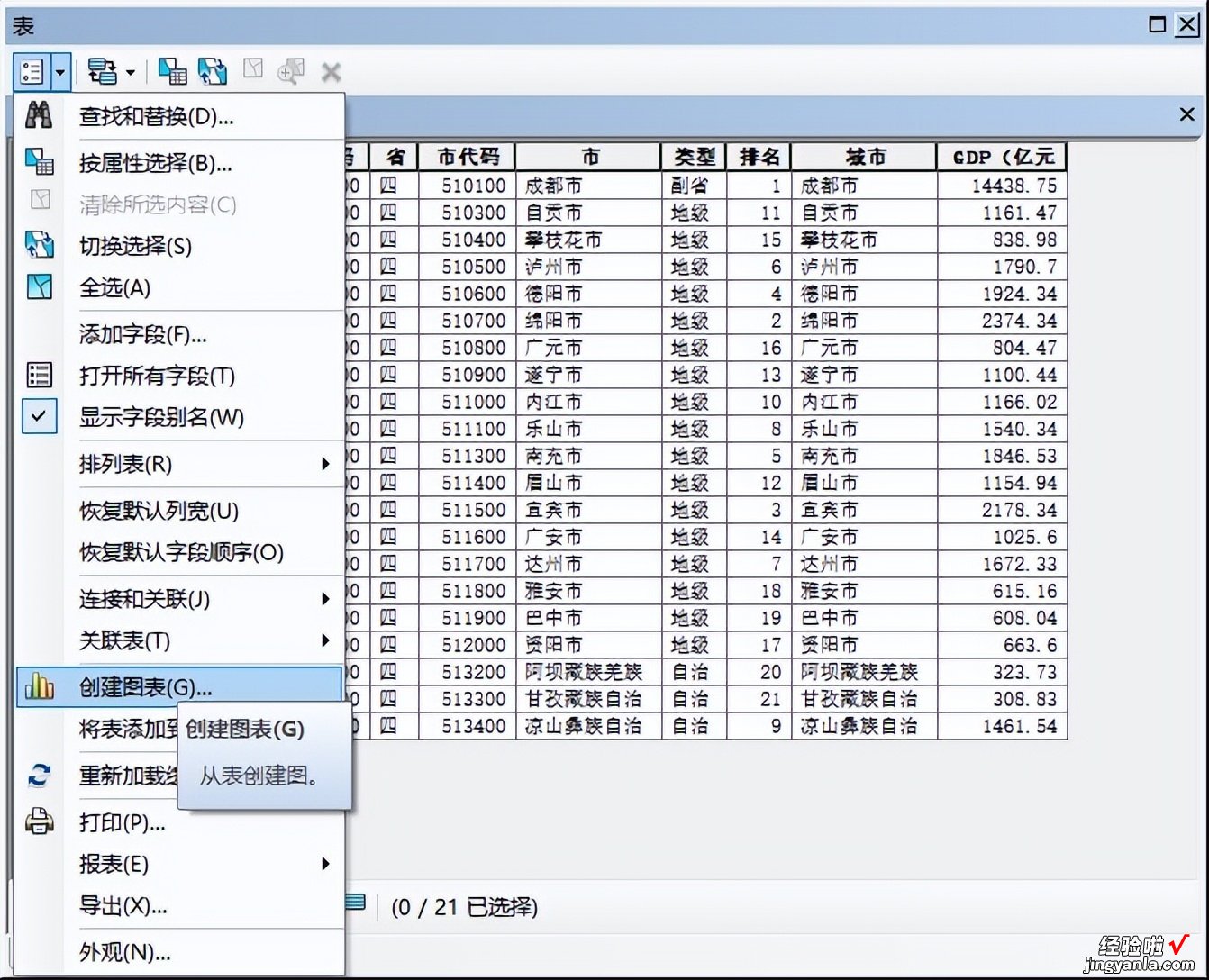Click GDP cell 14438.75
Viewport: 1209px width, 980px height.
[x=1003, y=186]
